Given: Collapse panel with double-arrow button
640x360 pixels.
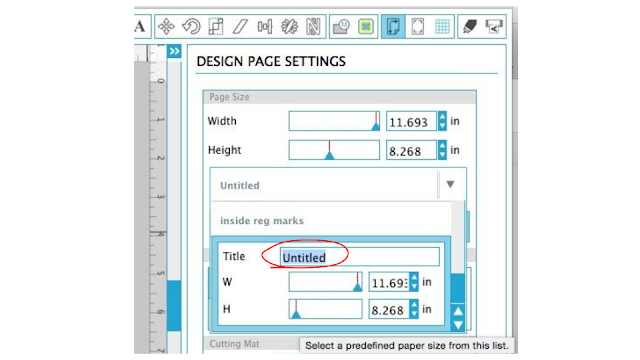Looking at the screenshot, I should (x=174, y=51).
